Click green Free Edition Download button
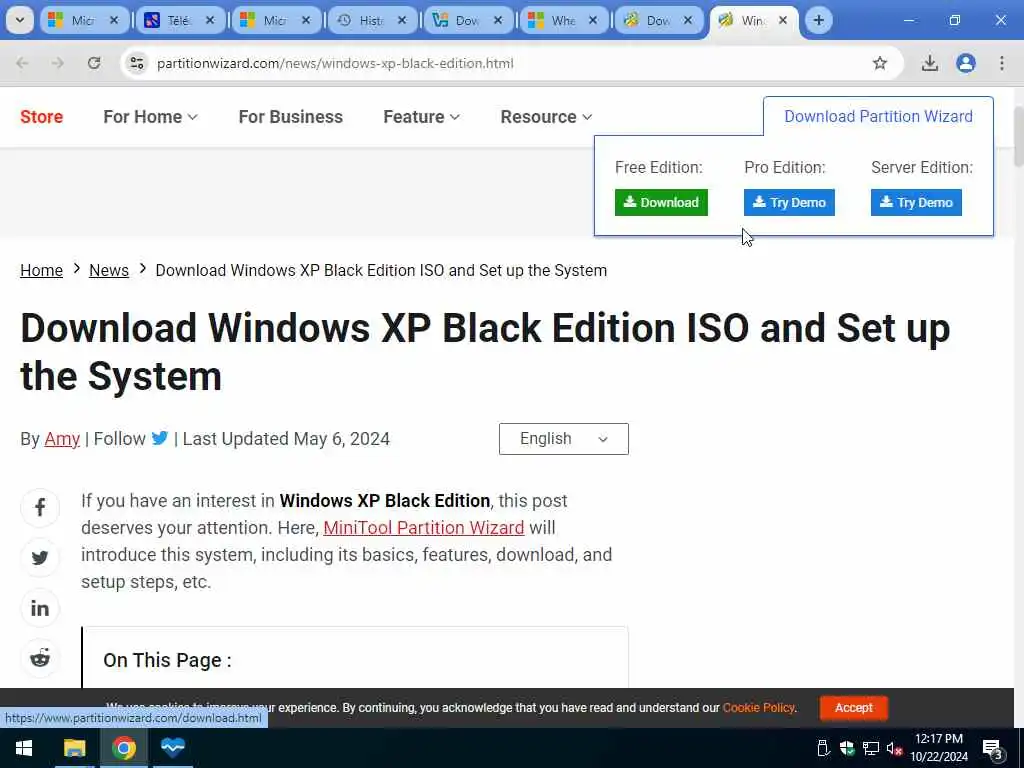 [x=661, y=202]
